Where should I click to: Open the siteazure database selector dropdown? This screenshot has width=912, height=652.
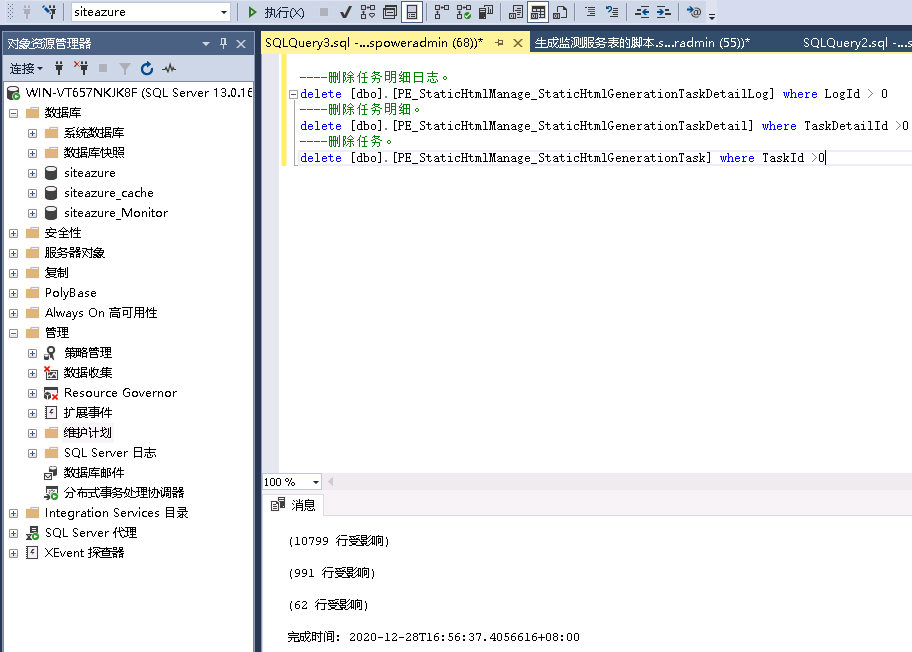[224, 12]
